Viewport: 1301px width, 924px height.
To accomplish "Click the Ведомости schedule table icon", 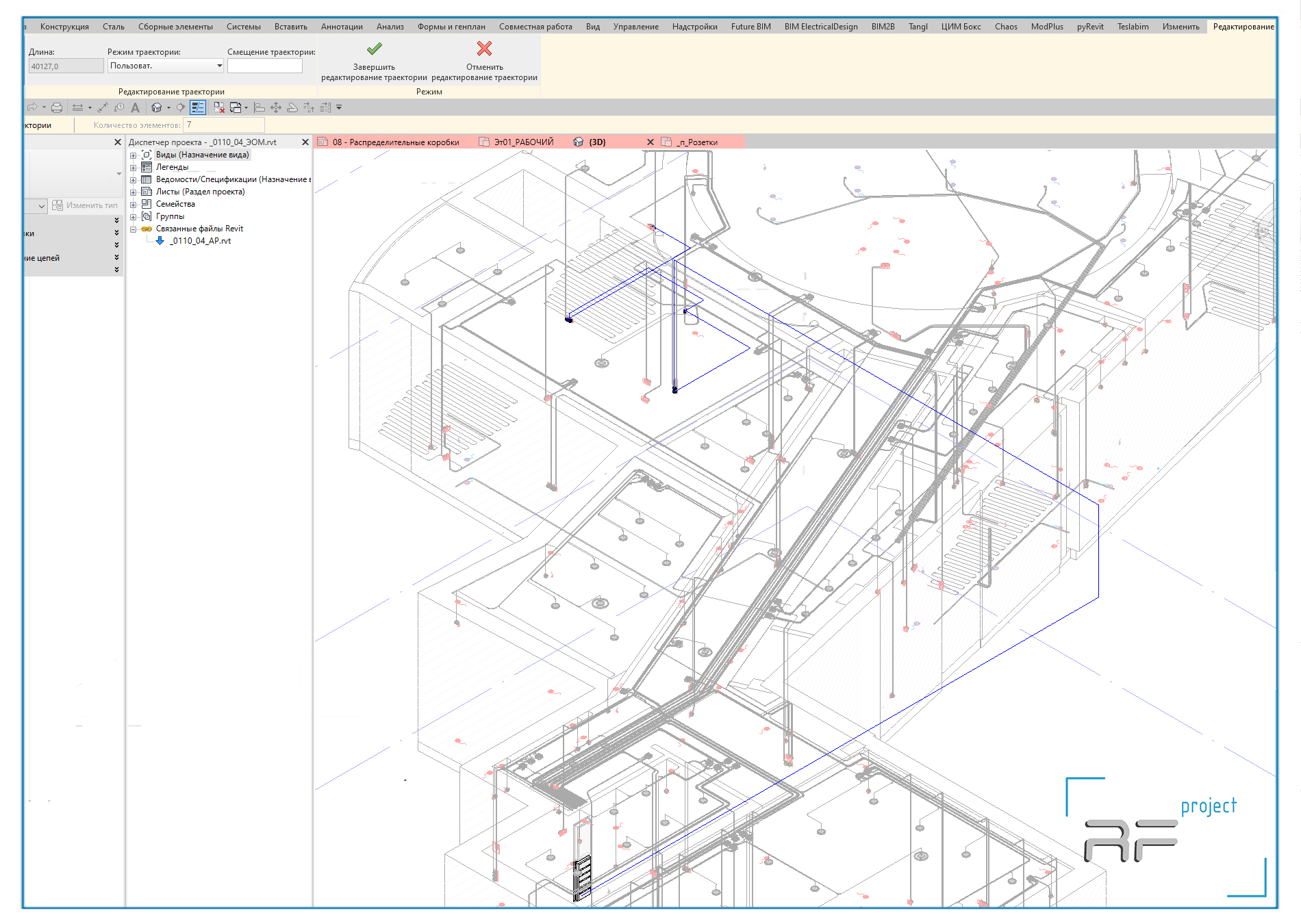I will [147, 179].
